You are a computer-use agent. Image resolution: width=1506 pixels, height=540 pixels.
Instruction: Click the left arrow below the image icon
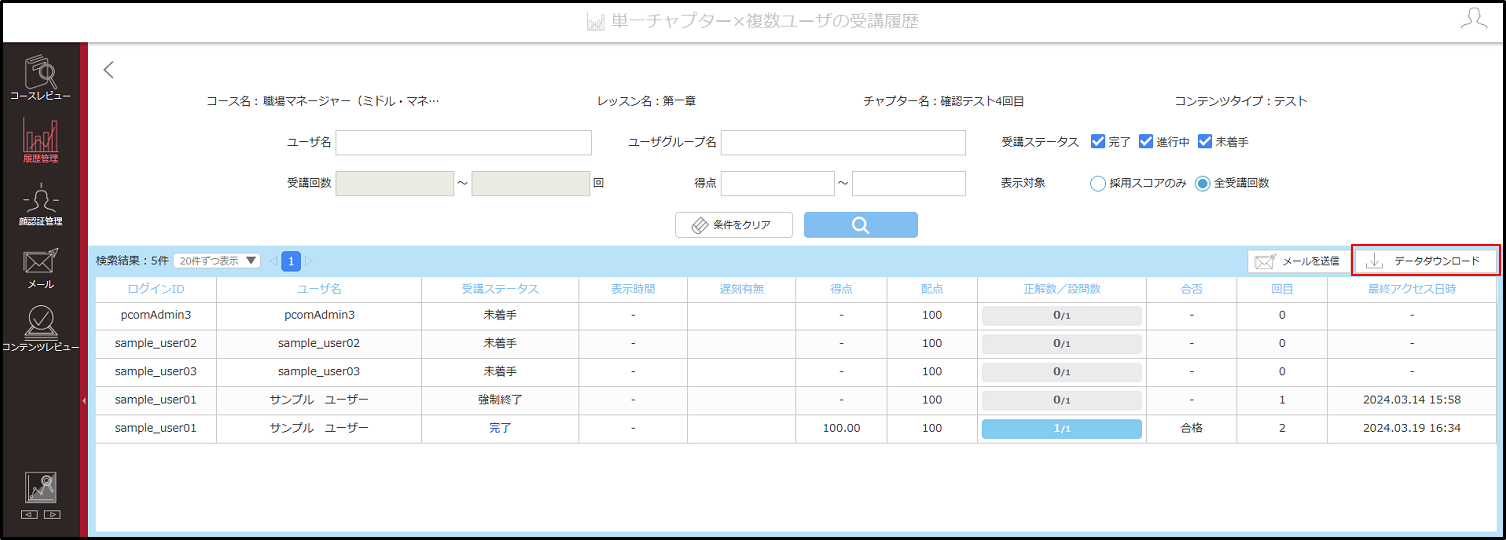click(30, 514)
